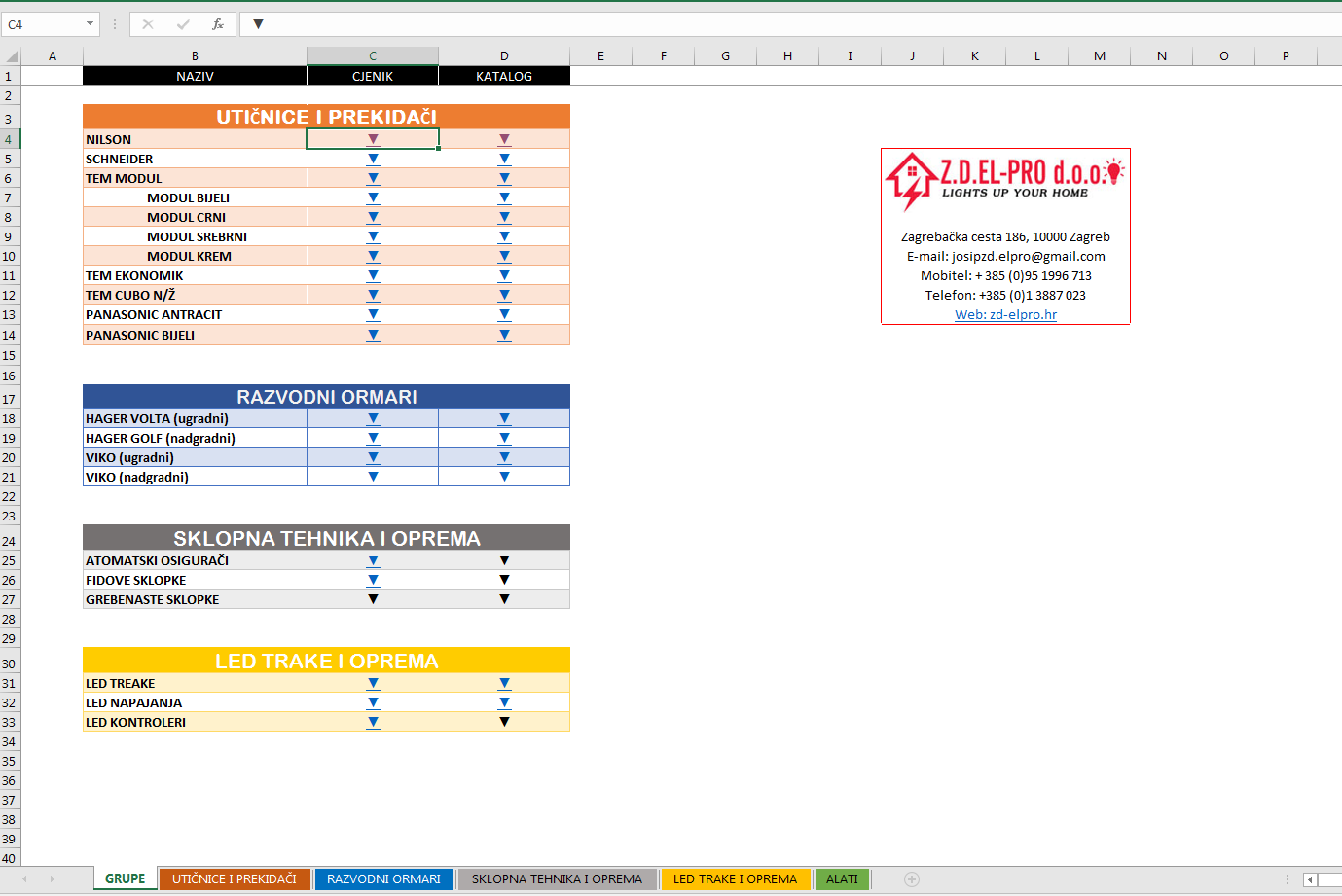Open the FIDOVE SKLOPKE cjenik arrow
This screenshot has height=896, width=1342.
point(373,580)
